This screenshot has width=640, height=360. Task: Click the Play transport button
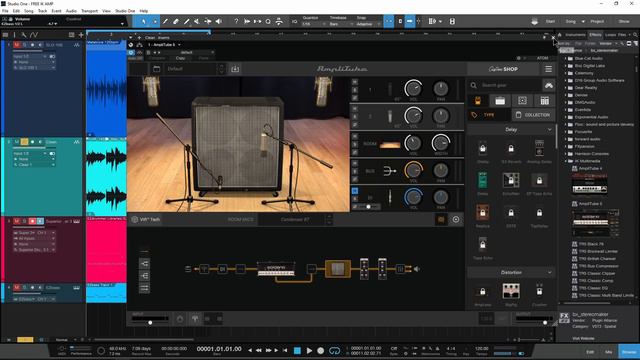click(309, 351)
